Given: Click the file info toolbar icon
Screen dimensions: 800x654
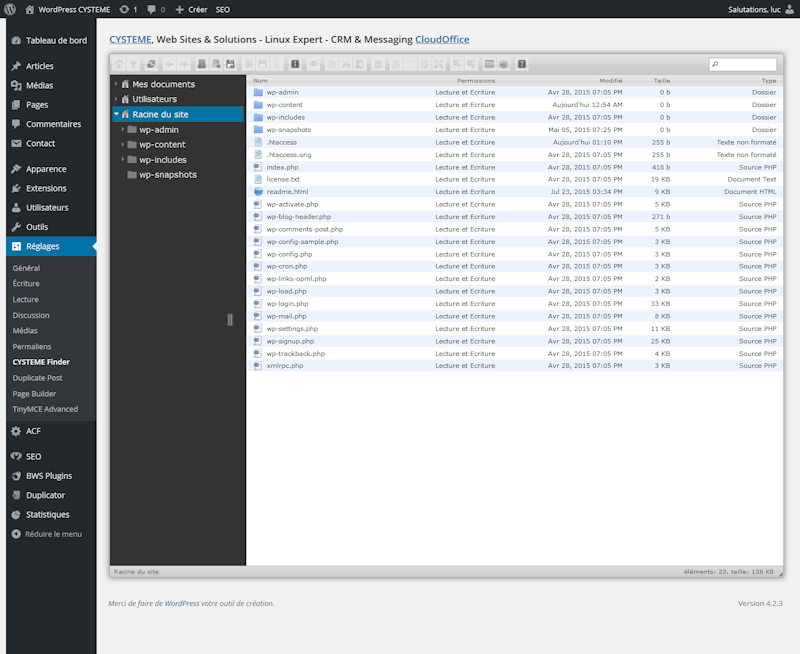Looking at the screenshot, I should click(x=295, y=64).
